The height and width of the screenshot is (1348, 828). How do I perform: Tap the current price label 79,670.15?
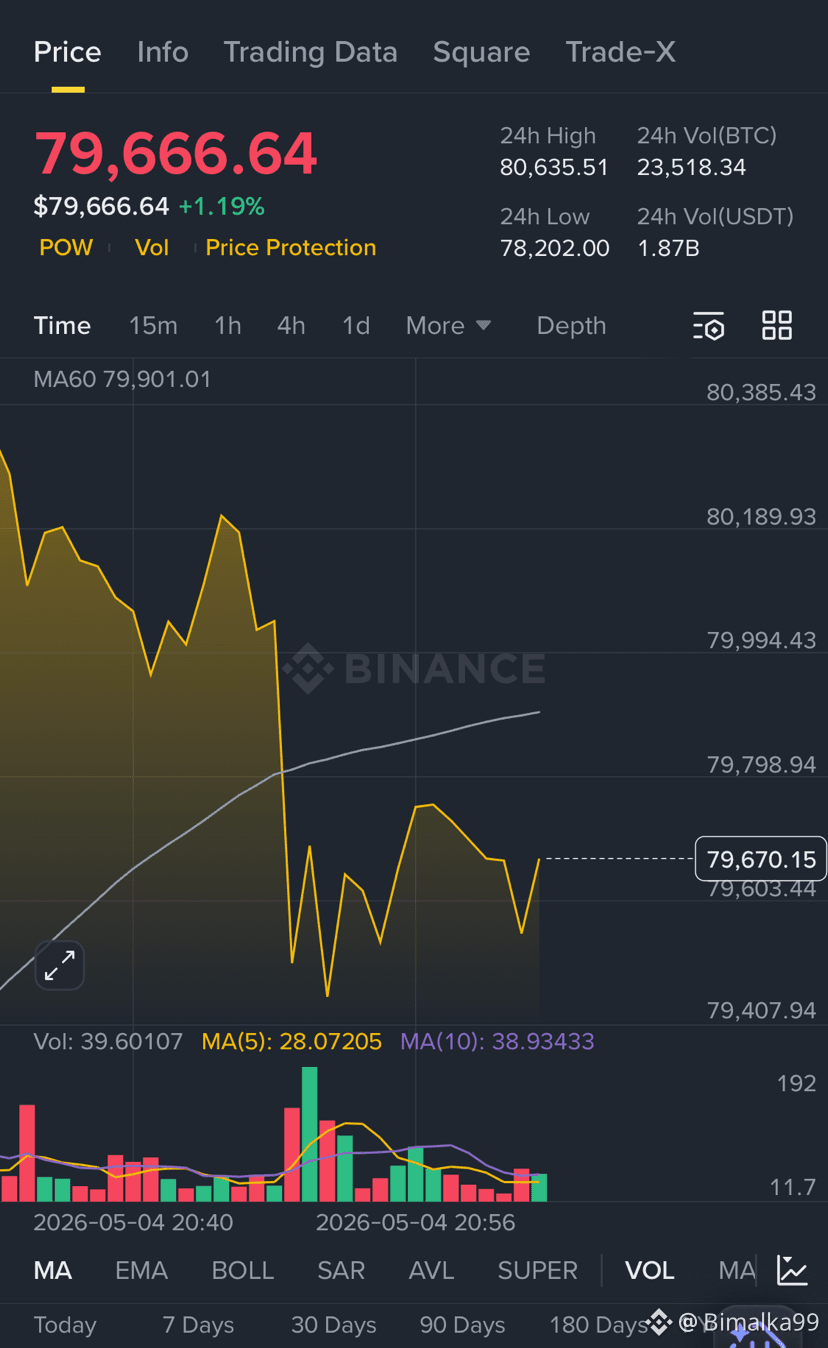click(761, 859)
